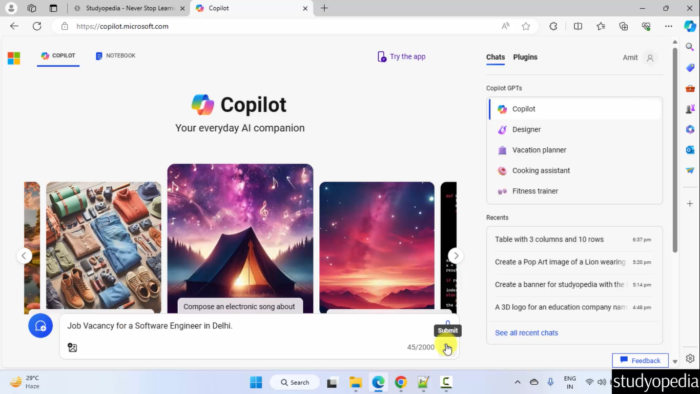Open recent chat 3D logo for education

pos(574,307)
